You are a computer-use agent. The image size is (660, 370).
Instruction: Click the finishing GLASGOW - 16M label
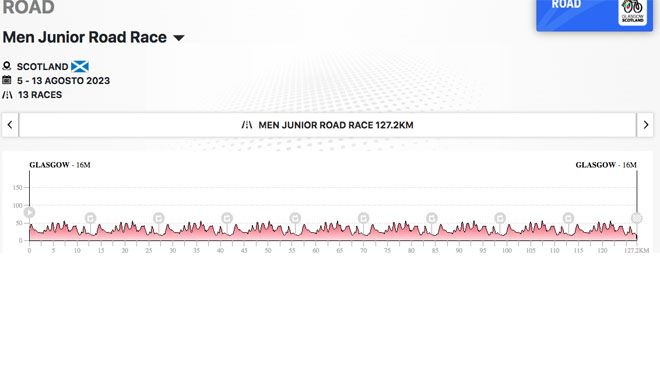coord(606,165)
